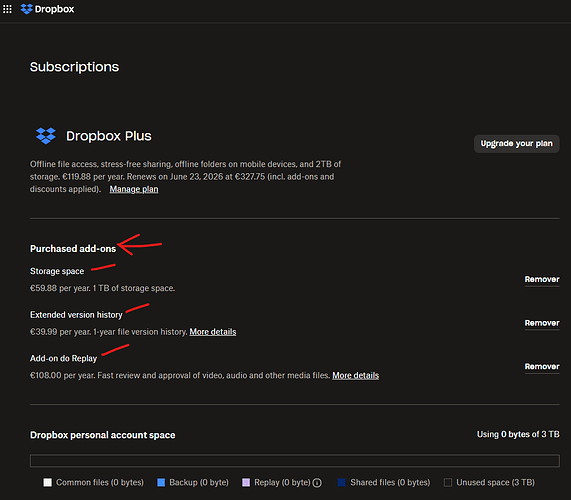Click the Replay purple color swatch
The image size is (571, 500).
[246, 483]
